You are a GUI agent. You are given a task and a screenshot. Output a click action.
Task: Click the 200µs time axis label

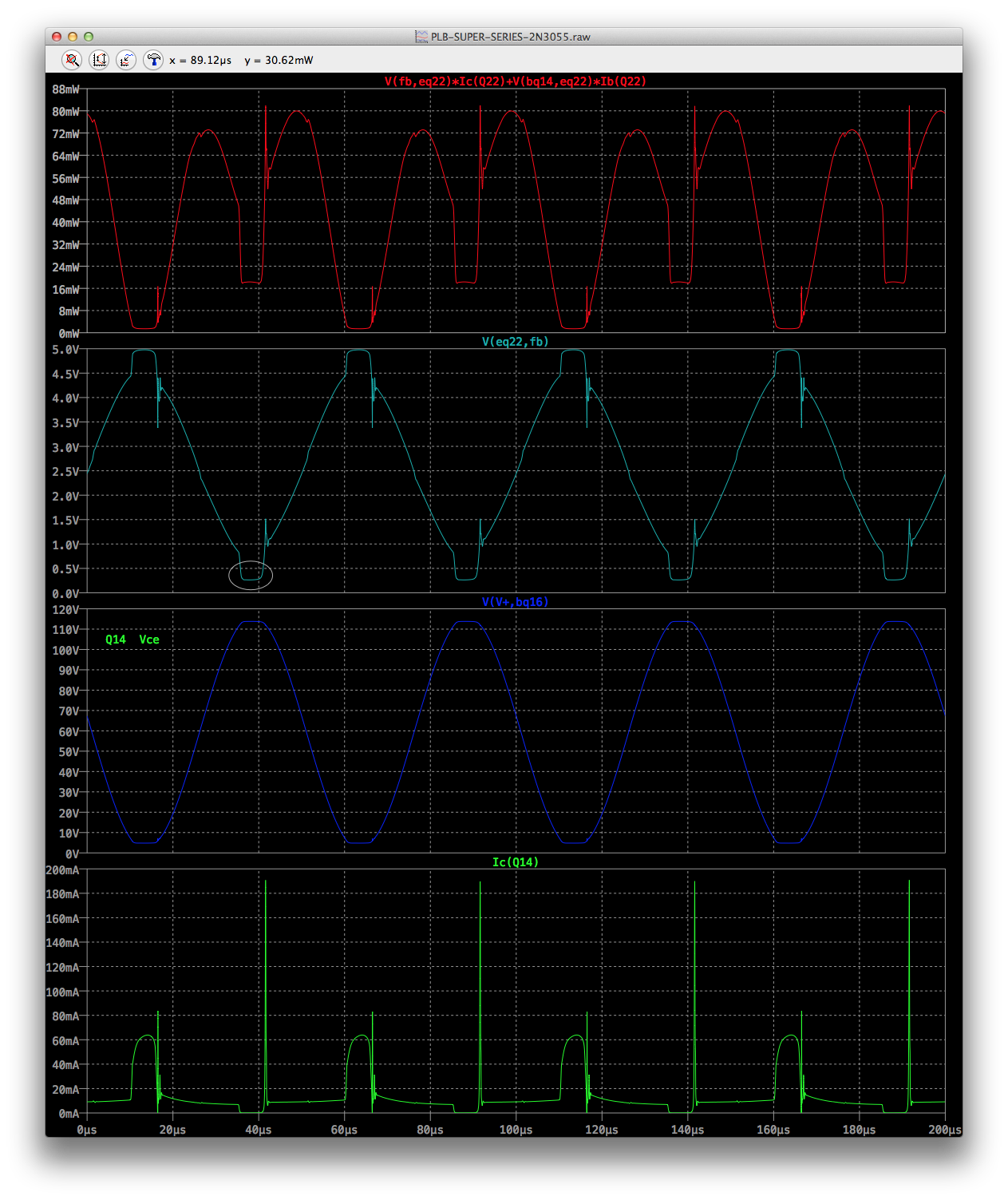pyautogui.click(x=945, y=1131)
